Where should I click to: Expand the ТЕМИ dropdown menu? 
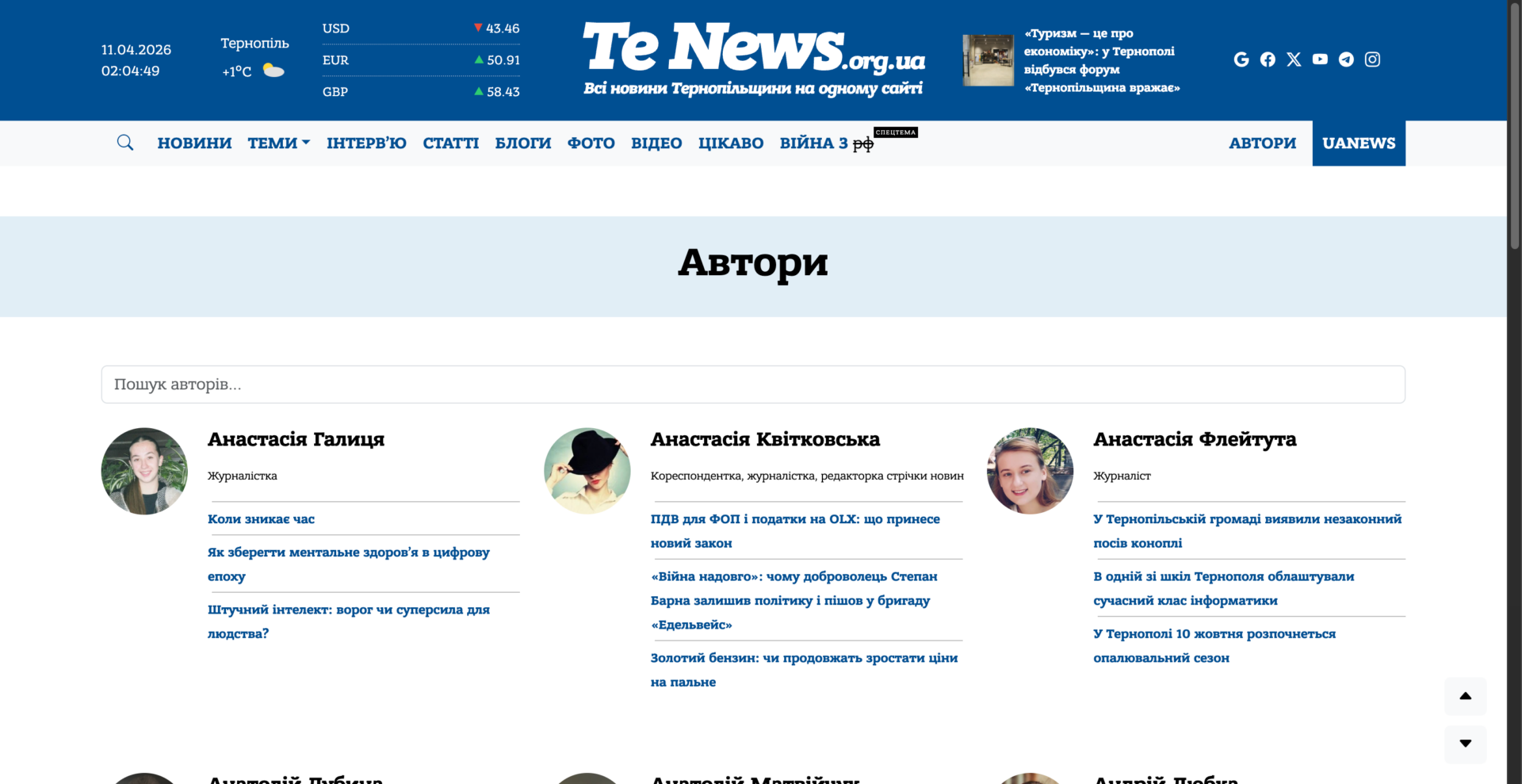tap(279, 143)
